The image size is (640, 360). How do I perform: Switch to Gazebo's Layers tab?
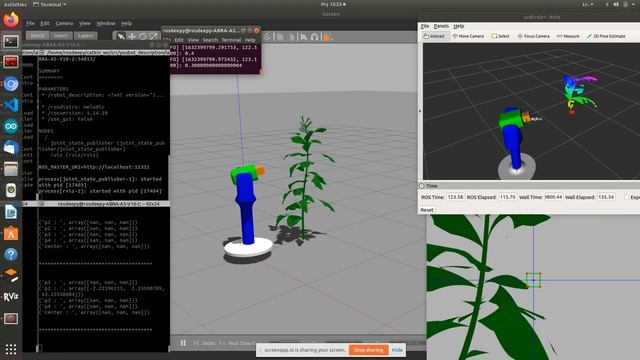85,36
